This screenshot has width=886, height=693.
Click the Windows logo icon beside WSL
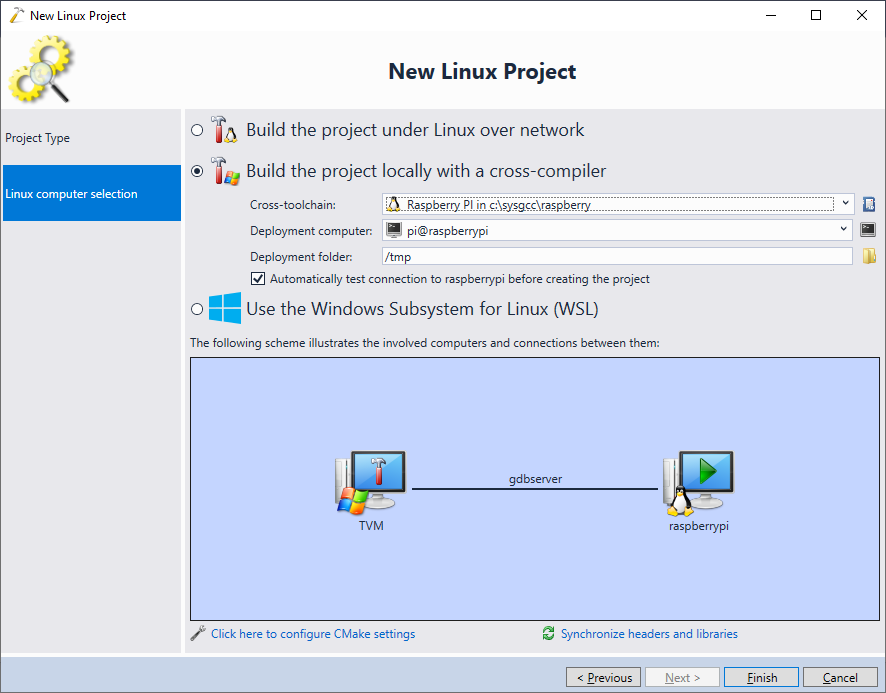point(225,308)
